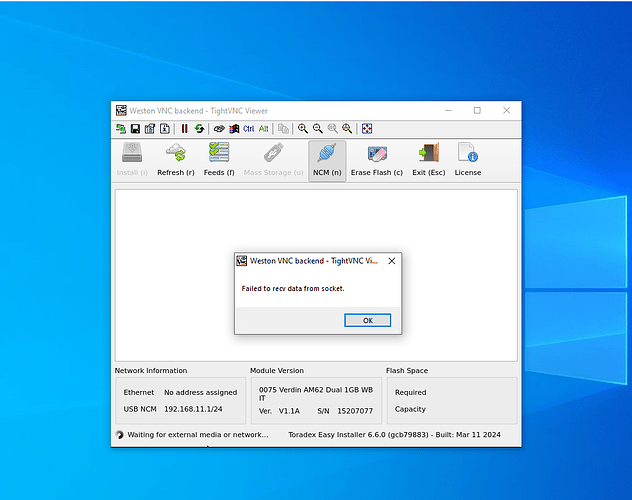Click the Transfer files toolbar icon
Viewport: 632px width, 500px height.
coord(283,129)
